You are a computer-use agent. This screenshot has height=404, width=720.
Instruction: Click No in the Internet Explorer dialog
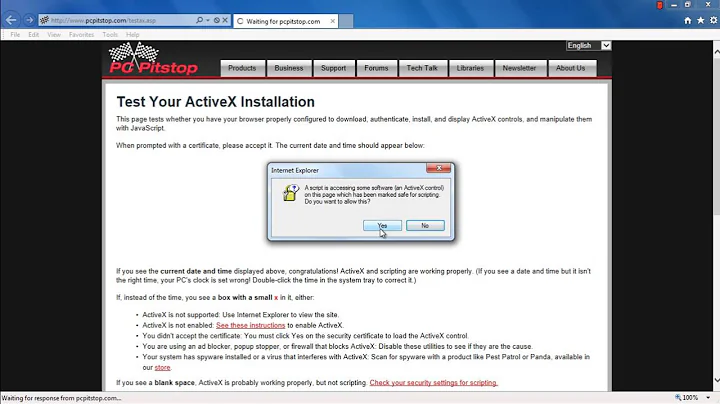(x=425, y=225)
